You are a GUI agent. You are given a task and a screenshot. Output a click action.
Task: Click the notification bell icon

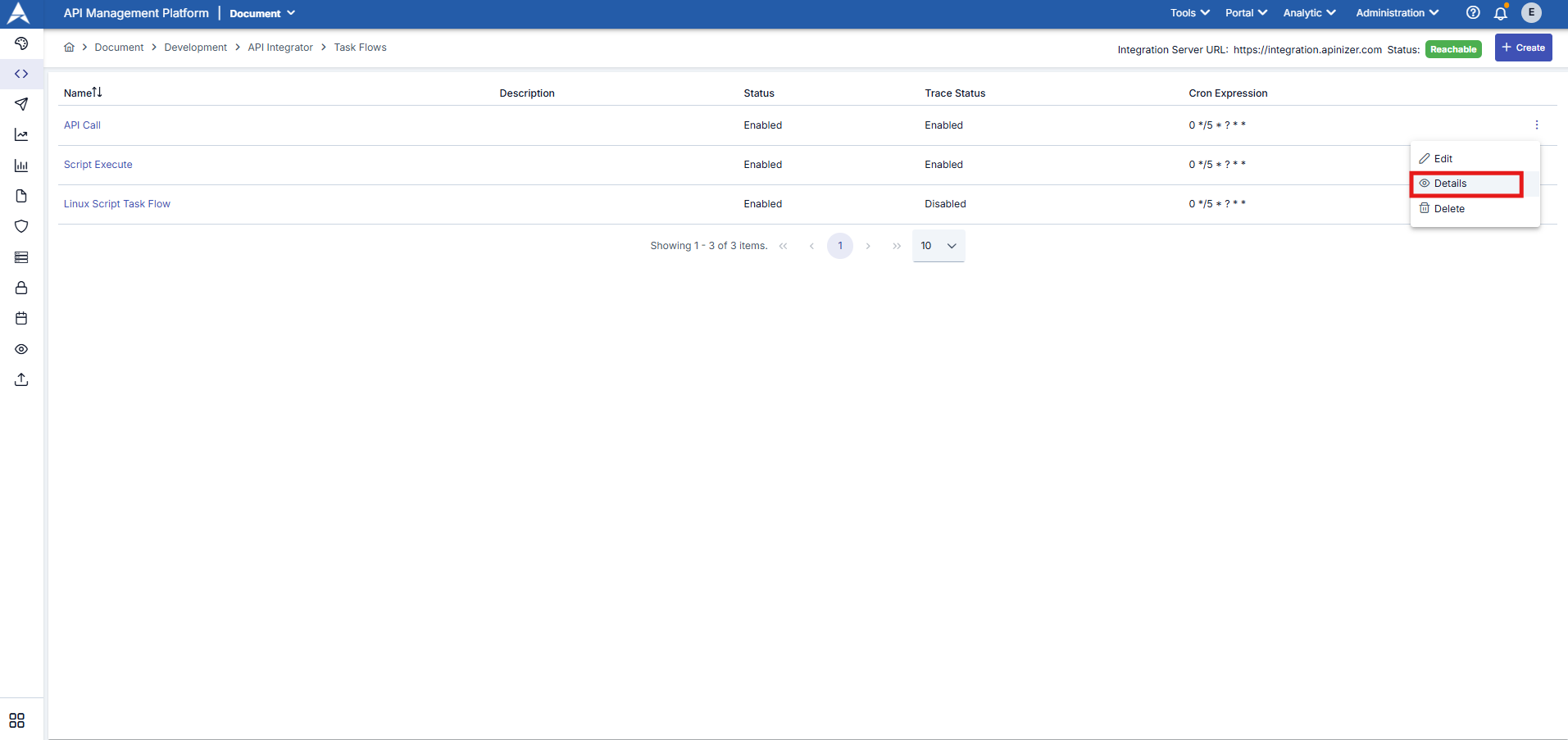[1501, 13]
